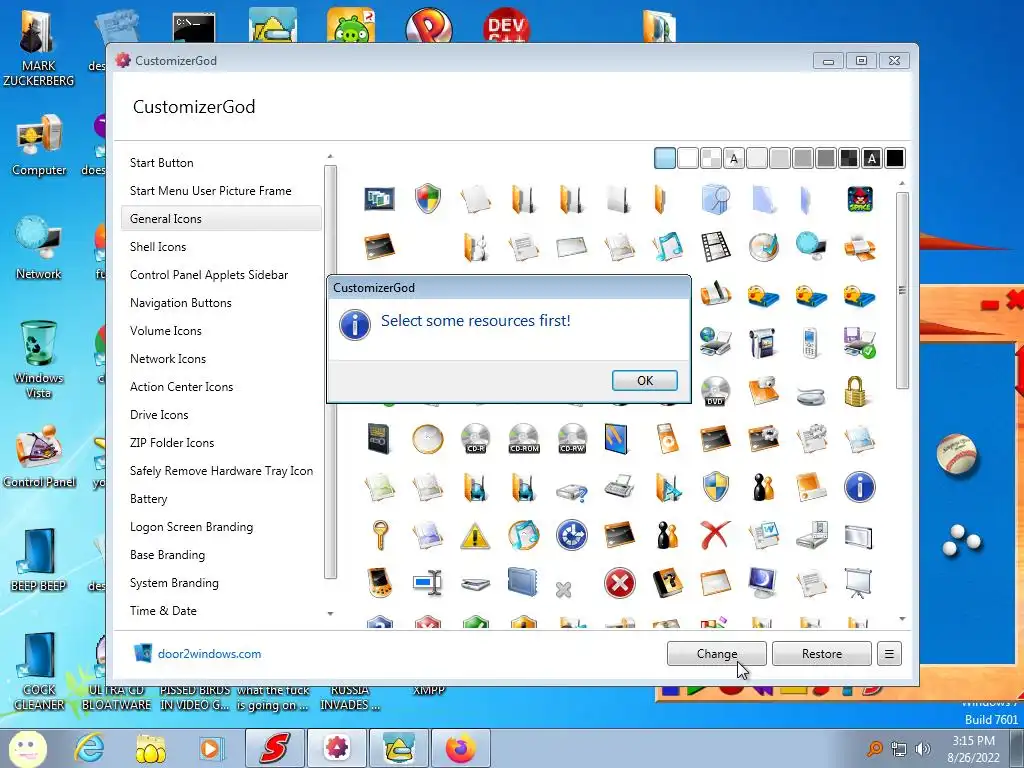
Task: Pick the light blue preview background swatch
Action: click(x=665, y=158)
